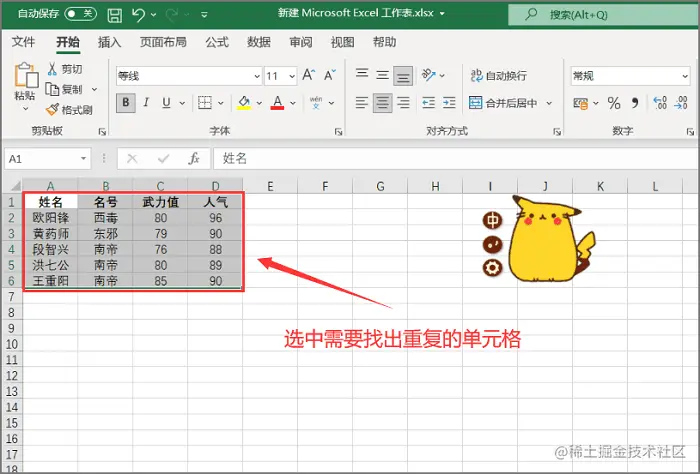The width and height of the screenshot is (700, 474).
Task: Click the Decrease Font Size icon
Action: (x=330, y=75)
